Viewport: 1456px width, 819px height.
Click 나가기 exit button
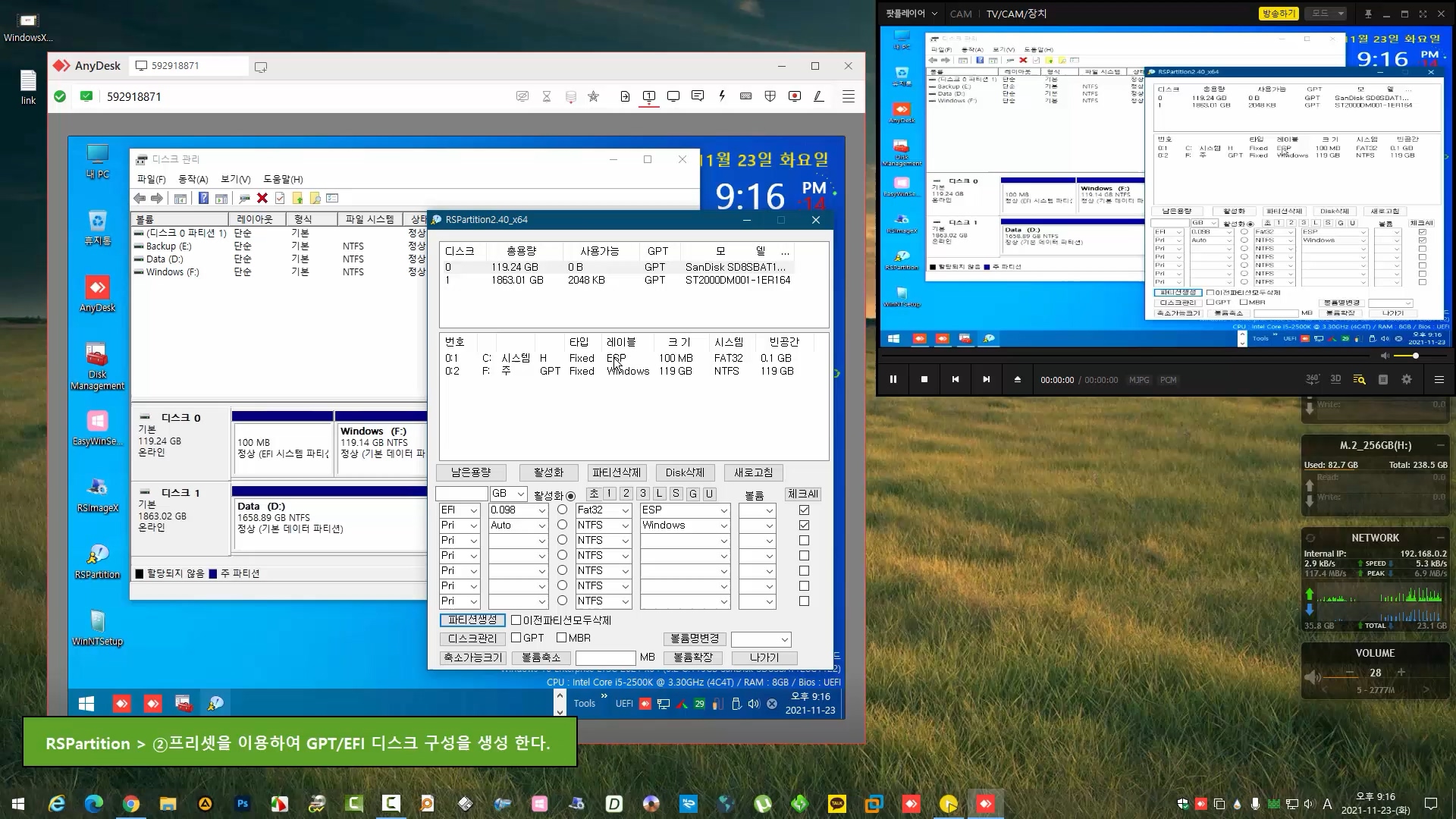(764, 657)
